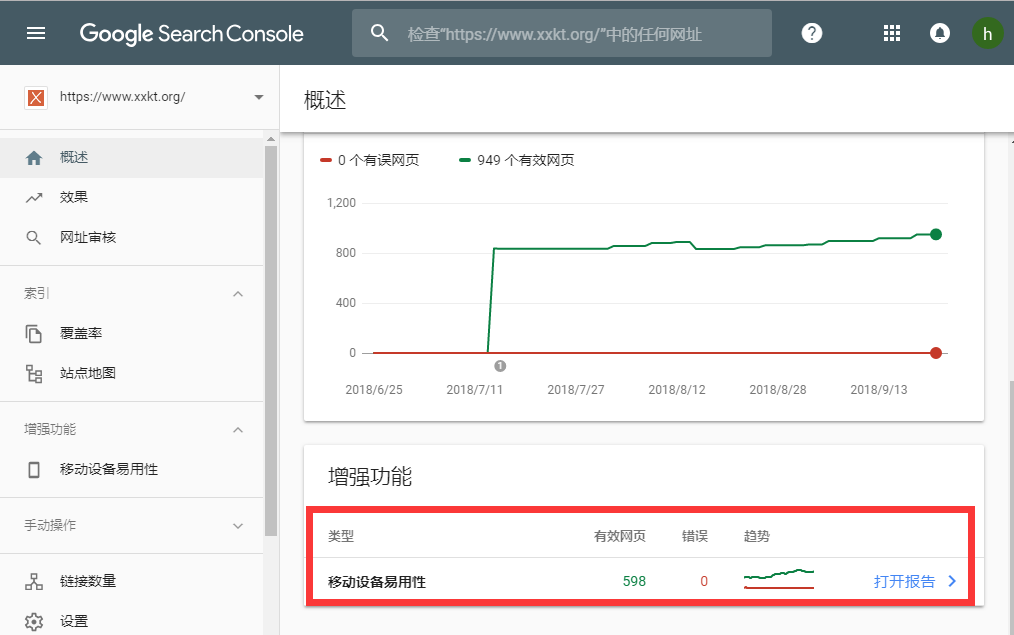Click the trend icon beside 效果
Screen dimensions: 1014x635
34,198
